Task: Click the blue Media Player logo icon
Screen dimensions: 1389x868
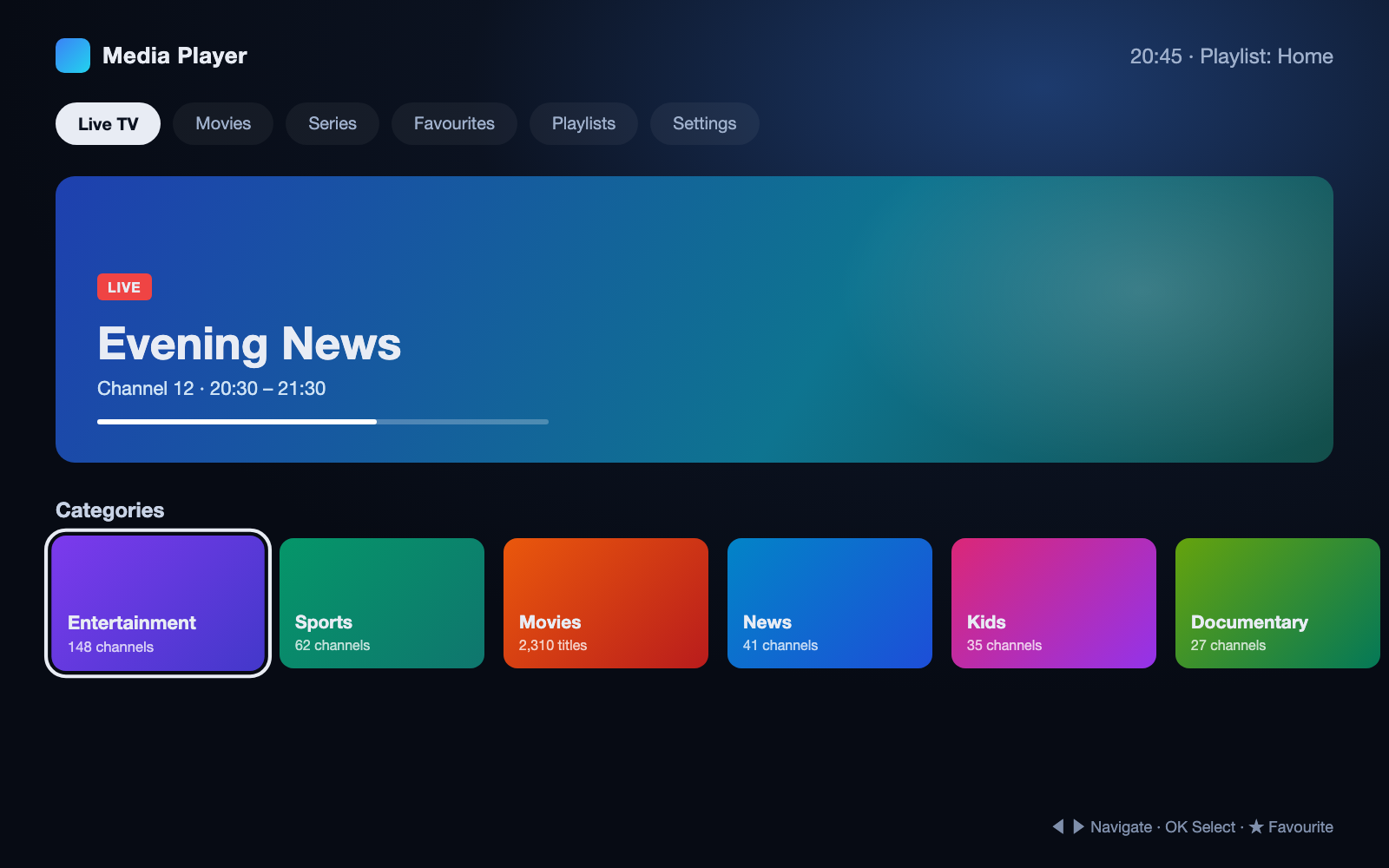Action: pos(73,56)
